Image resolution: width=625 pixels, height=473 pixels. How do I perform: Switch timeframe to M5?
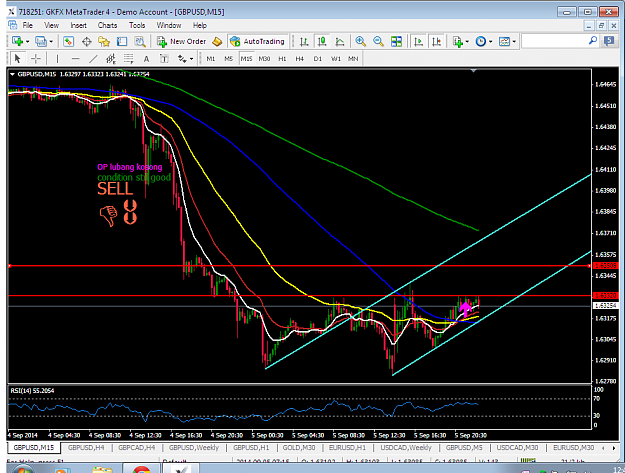pos(228,59)
